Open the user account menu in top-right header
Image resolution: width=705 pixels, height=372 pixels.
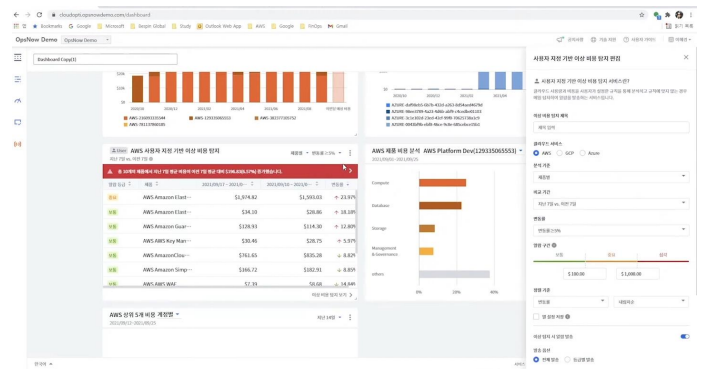[x=679, y=40]
